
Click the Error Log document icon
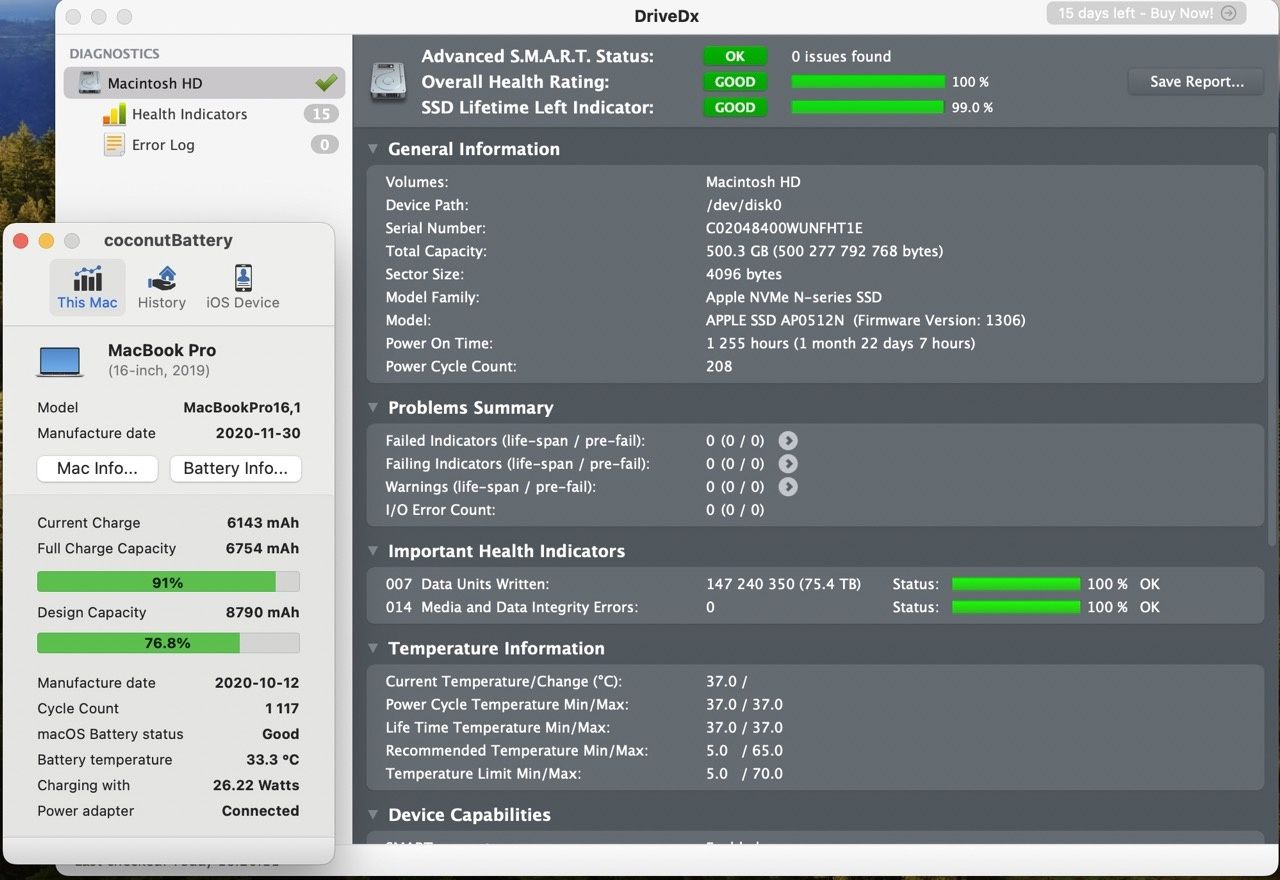pyautogui.click(x=114, y=145)
